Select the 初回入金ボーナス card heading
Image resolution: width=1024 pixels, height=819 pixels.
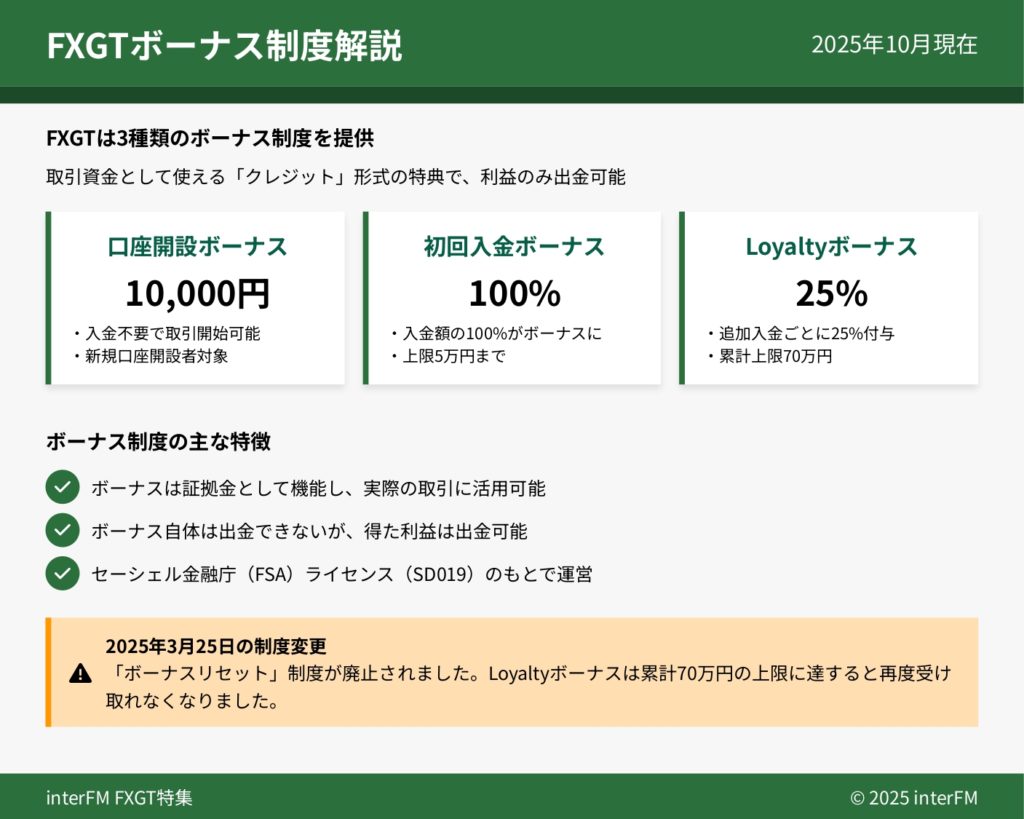click(514, 247)
